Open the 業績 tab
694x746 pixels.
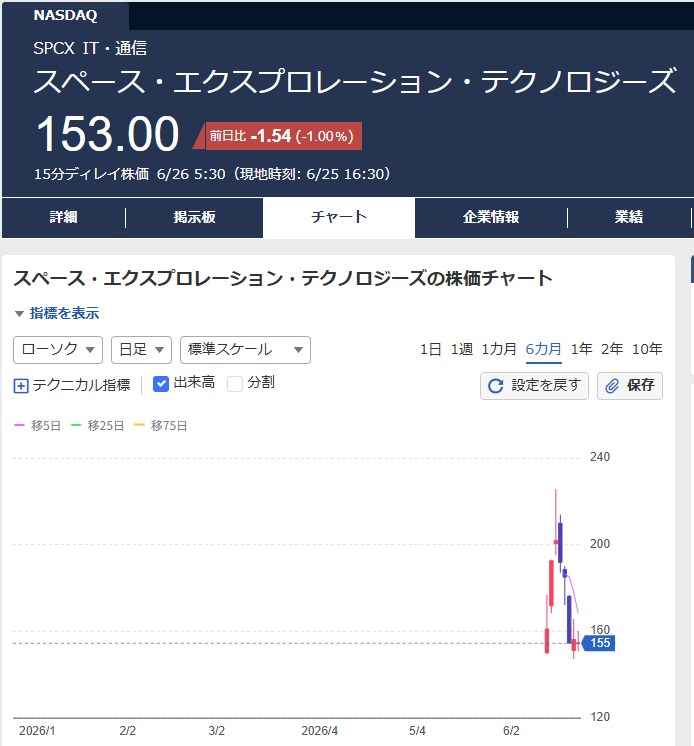(x=629, y=217)
